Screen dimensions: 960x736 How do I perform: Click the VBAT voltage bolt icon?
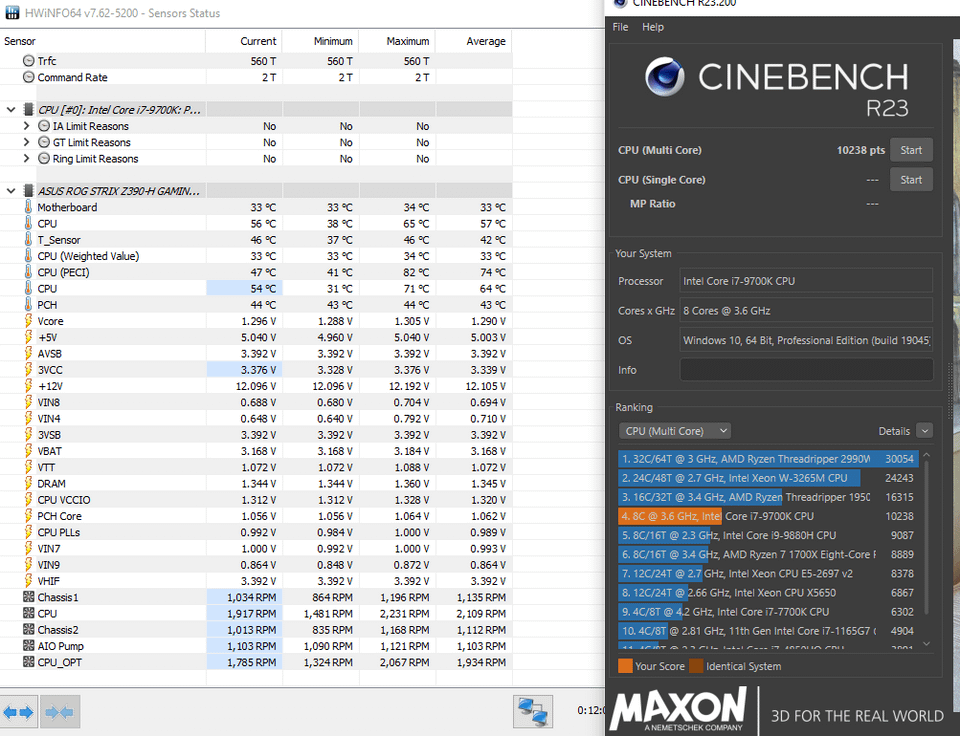tap(28, 451)
